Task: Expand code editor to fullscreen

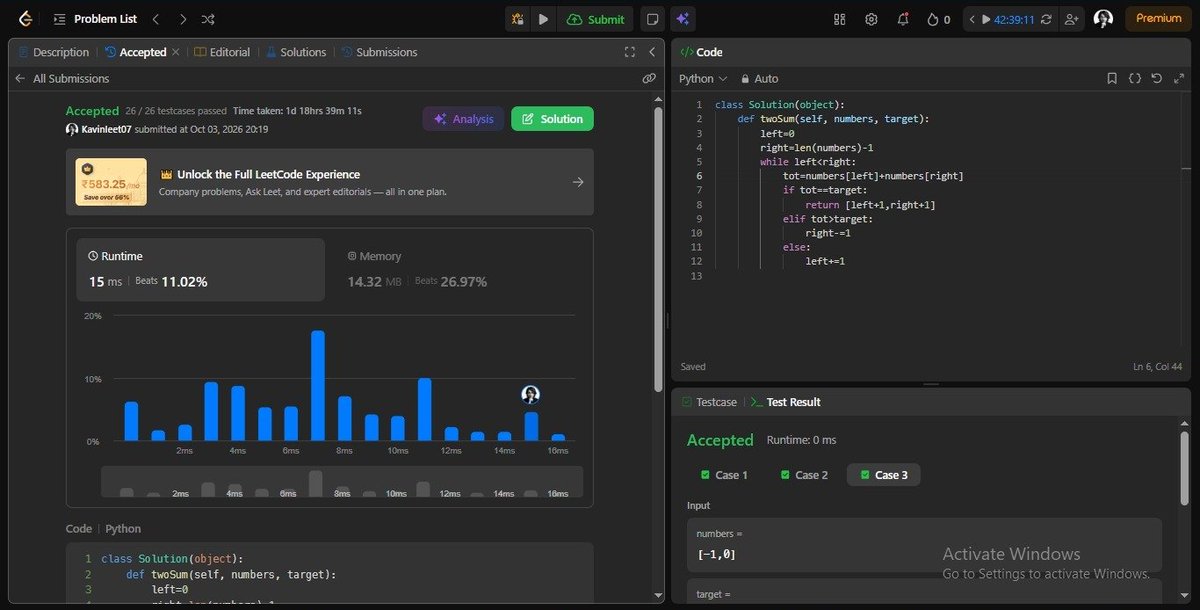Action: click(x=1179, y=78)
